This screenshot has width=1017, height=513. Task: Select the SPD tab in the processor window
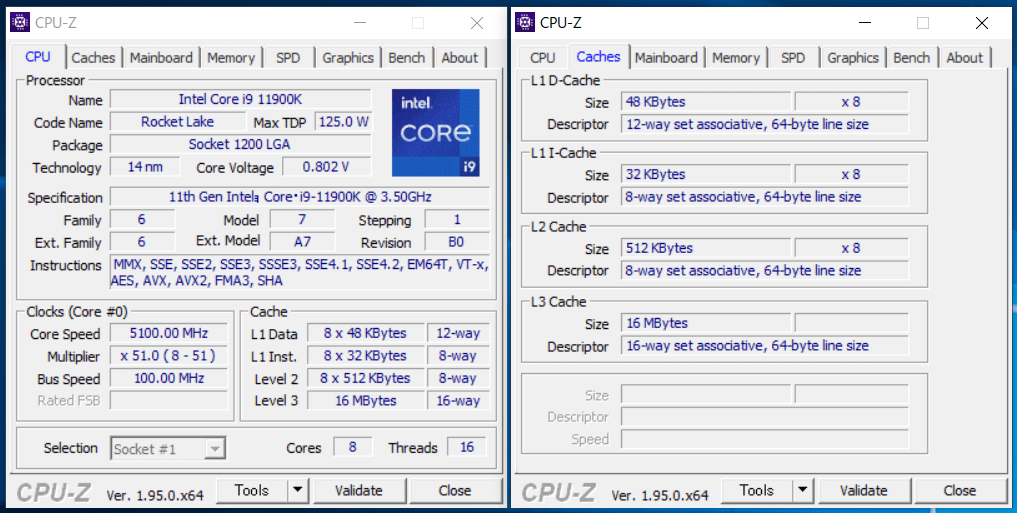click(x=288, y=58)
